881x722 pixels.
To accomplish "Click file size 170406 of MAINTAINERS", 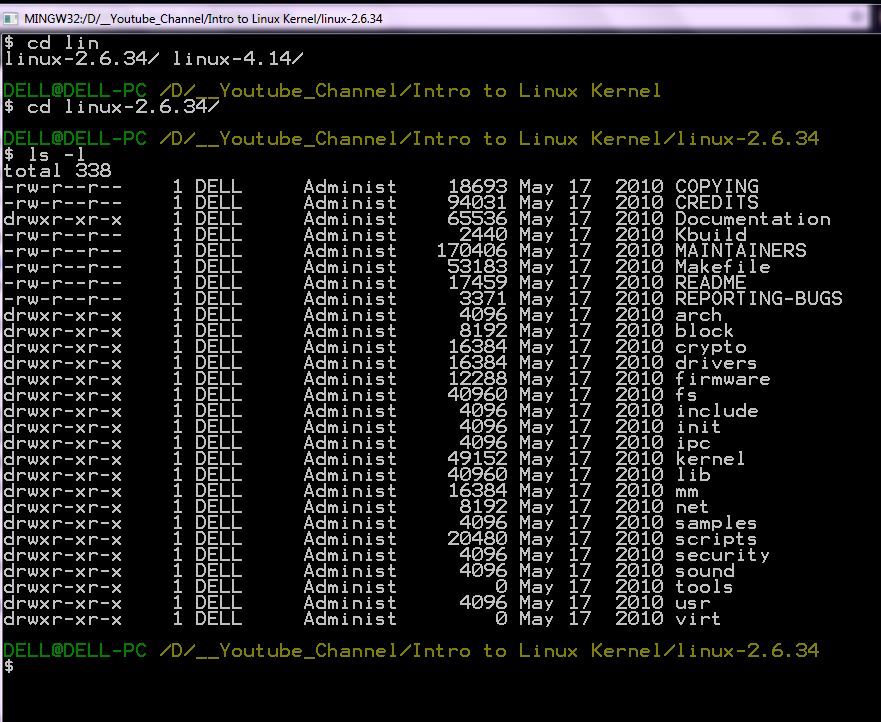I will coord(472,251).
